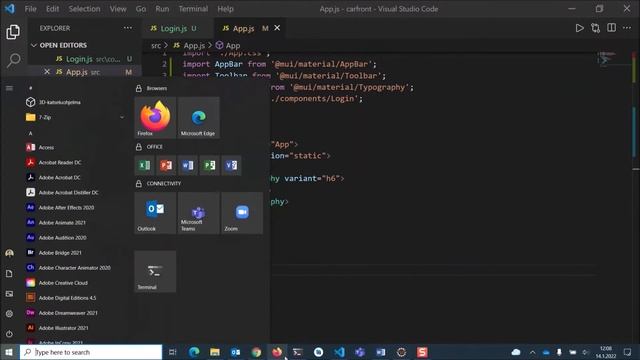Expand Start menu hamburger navigation

point(9,88)
